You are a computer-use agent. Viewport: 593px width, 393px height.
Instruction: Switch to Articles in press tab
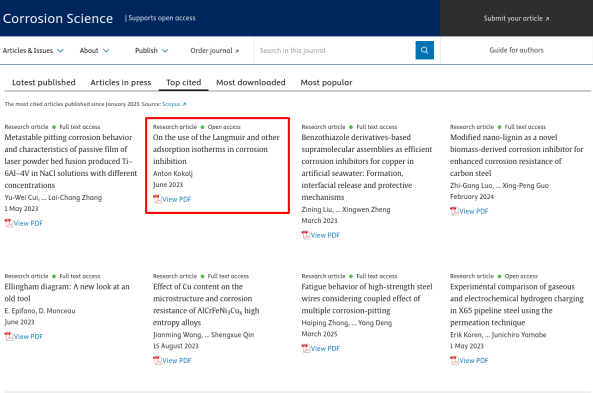(x=121, y=82)
